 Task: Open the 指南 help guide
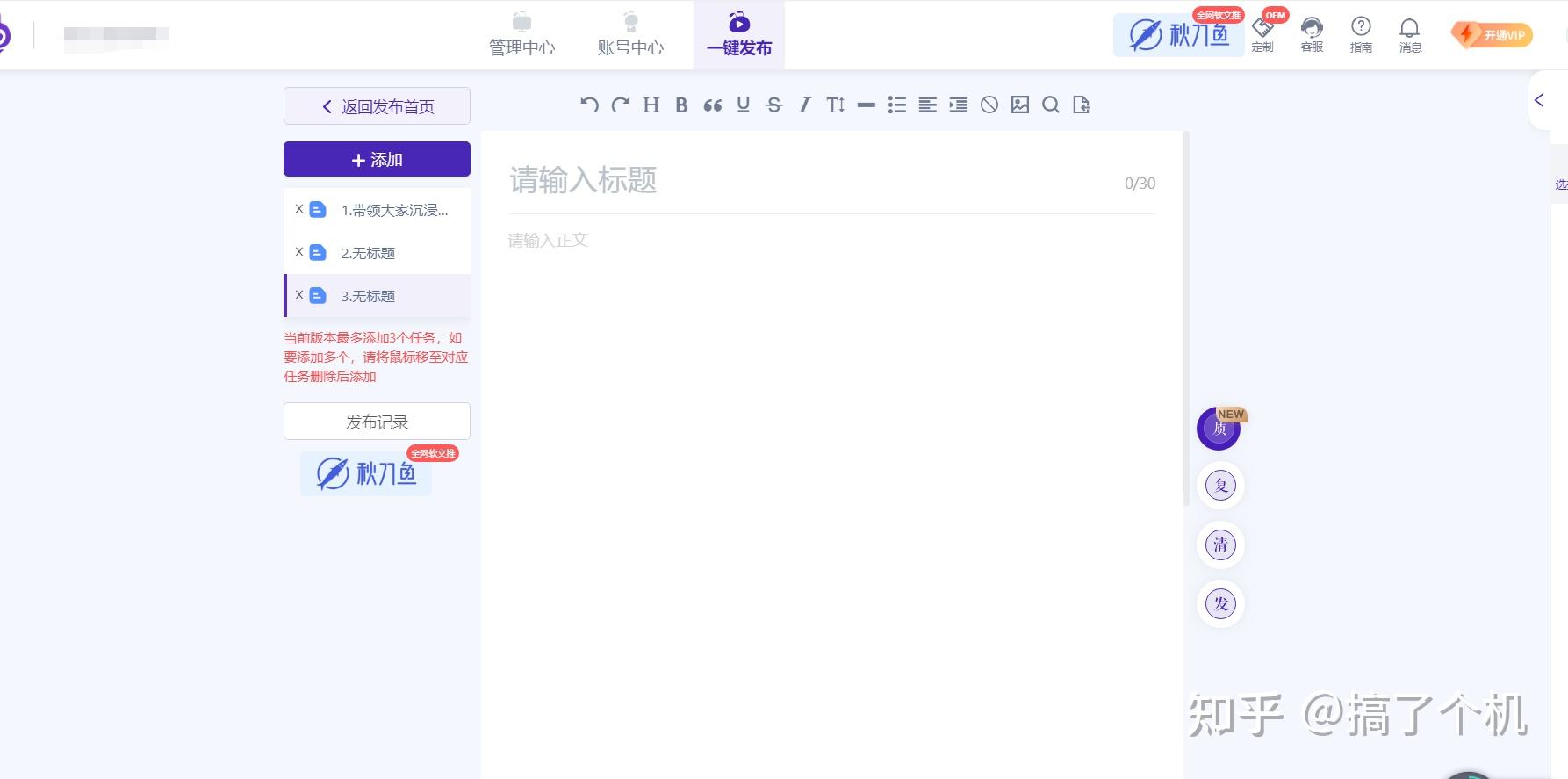pos(1361,34)
